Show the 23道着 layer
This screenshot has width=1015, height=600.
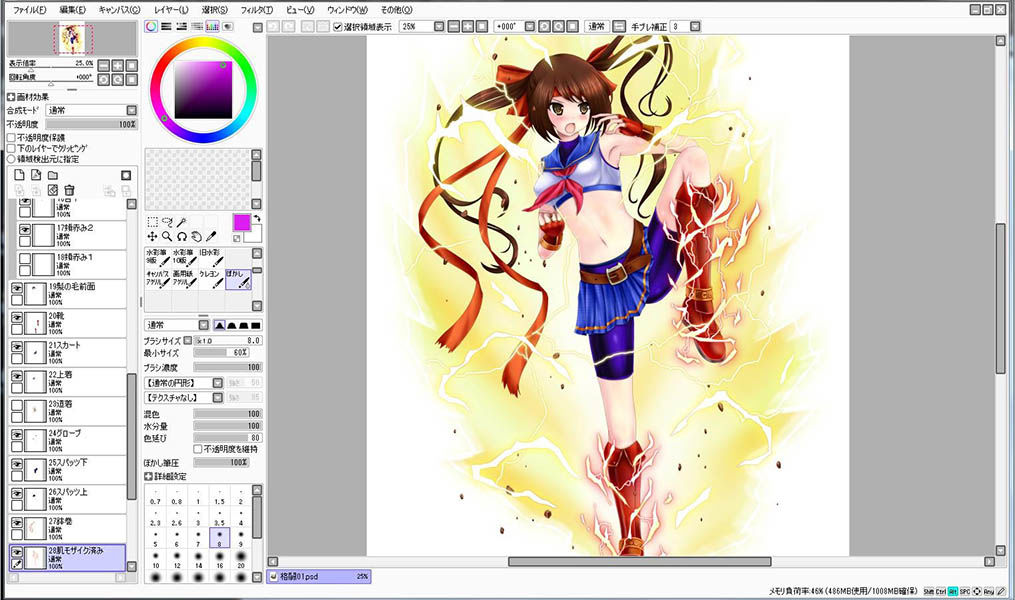(x=17, y=405)
